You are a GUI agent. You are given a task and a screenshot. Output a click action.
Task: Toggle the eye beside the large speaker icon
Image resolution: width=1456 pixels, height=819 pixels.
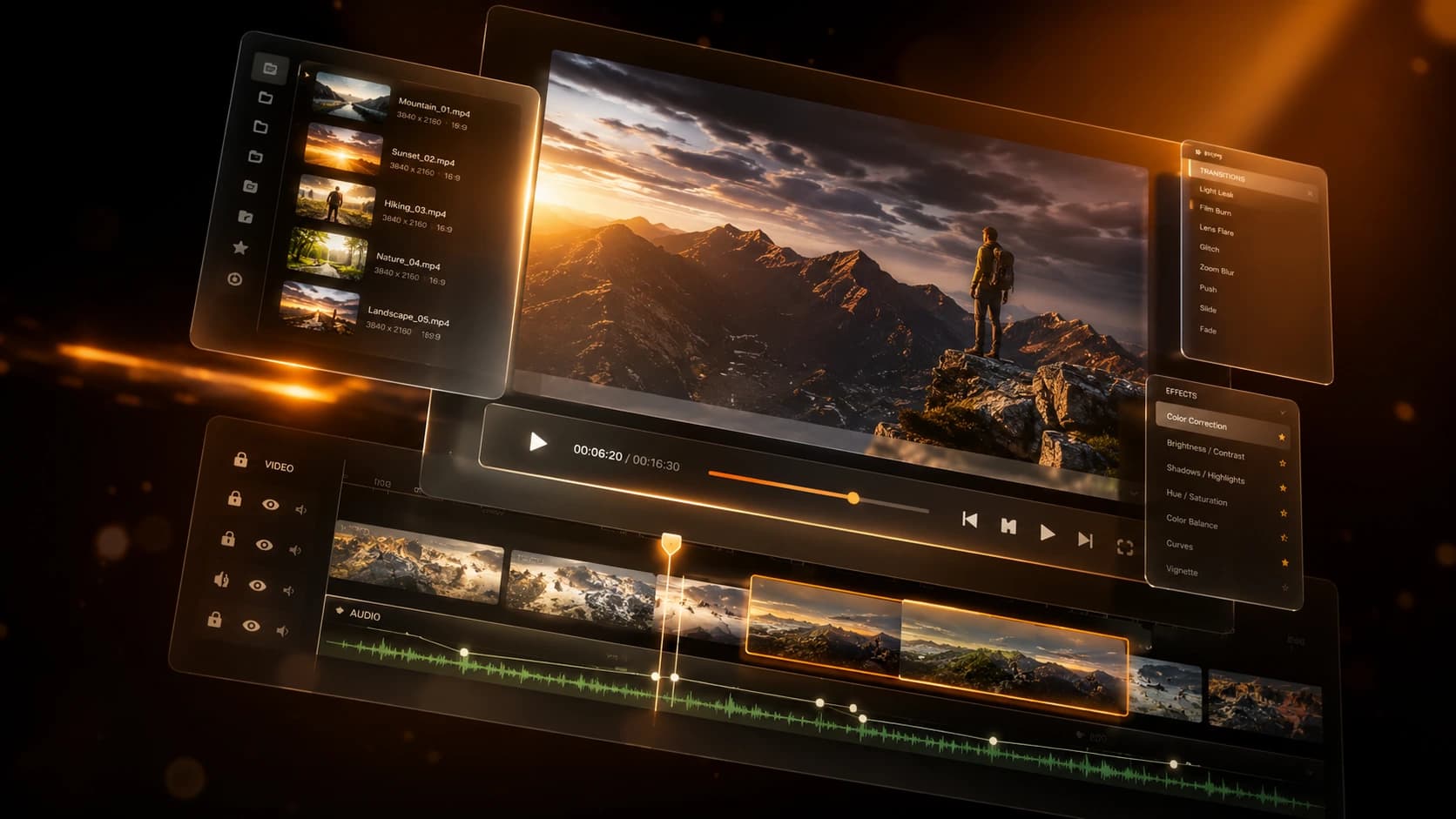pos(257,585)
